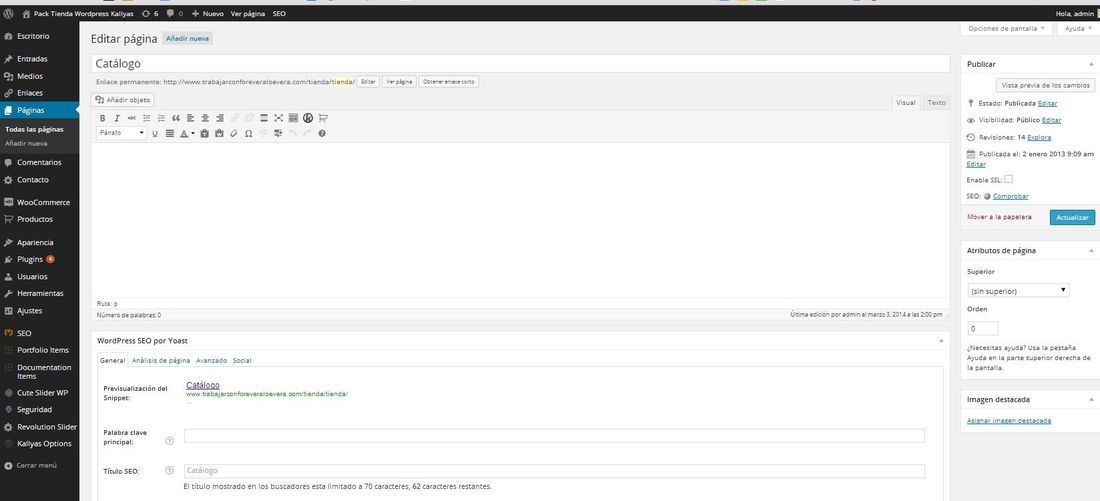Open the WooCommerce cart shortcode button
Image resolution: width=1100 pixels, height=501 pixels.
pos(323,118)
